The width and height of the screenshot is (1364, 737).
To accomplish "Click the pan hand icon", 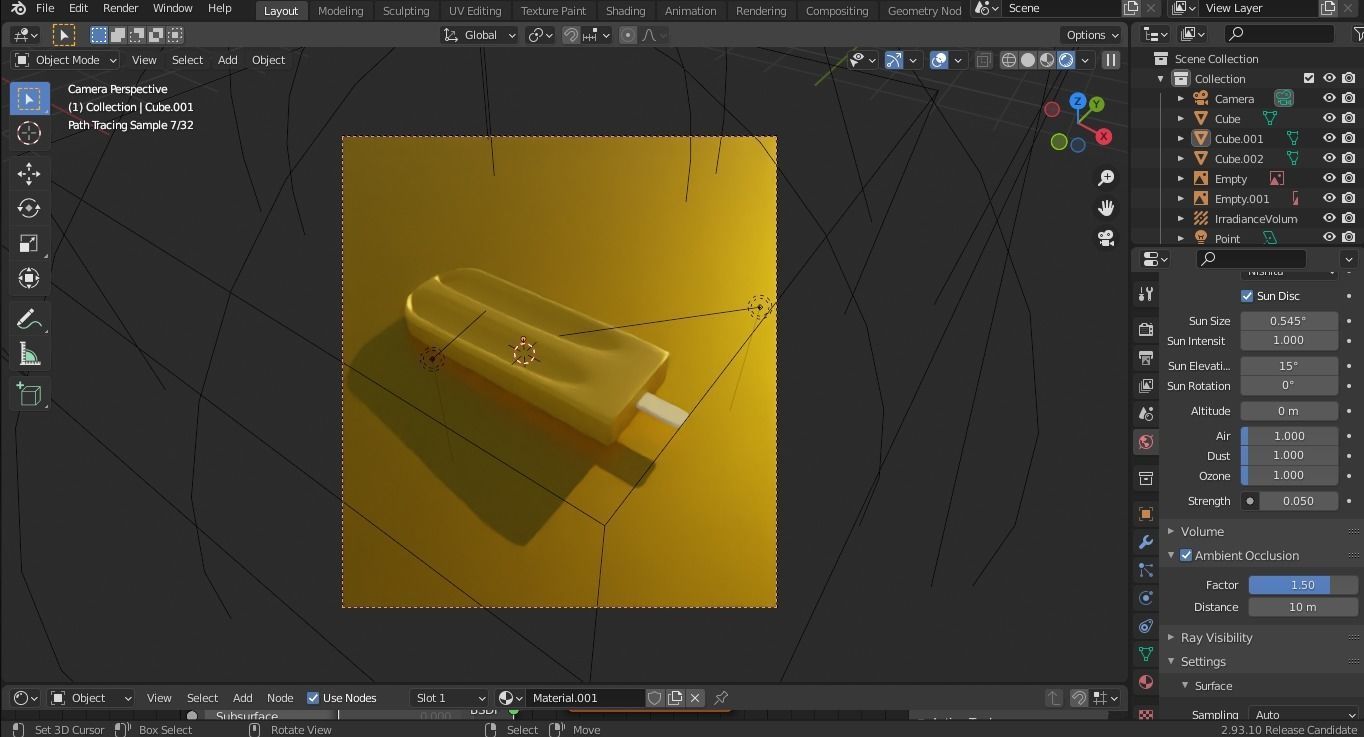I will [1106, 208].
